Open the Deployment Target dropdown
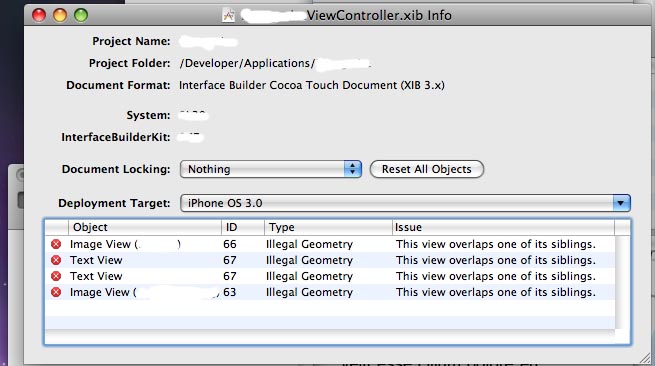655x366 pixels. tap(405, 203)
